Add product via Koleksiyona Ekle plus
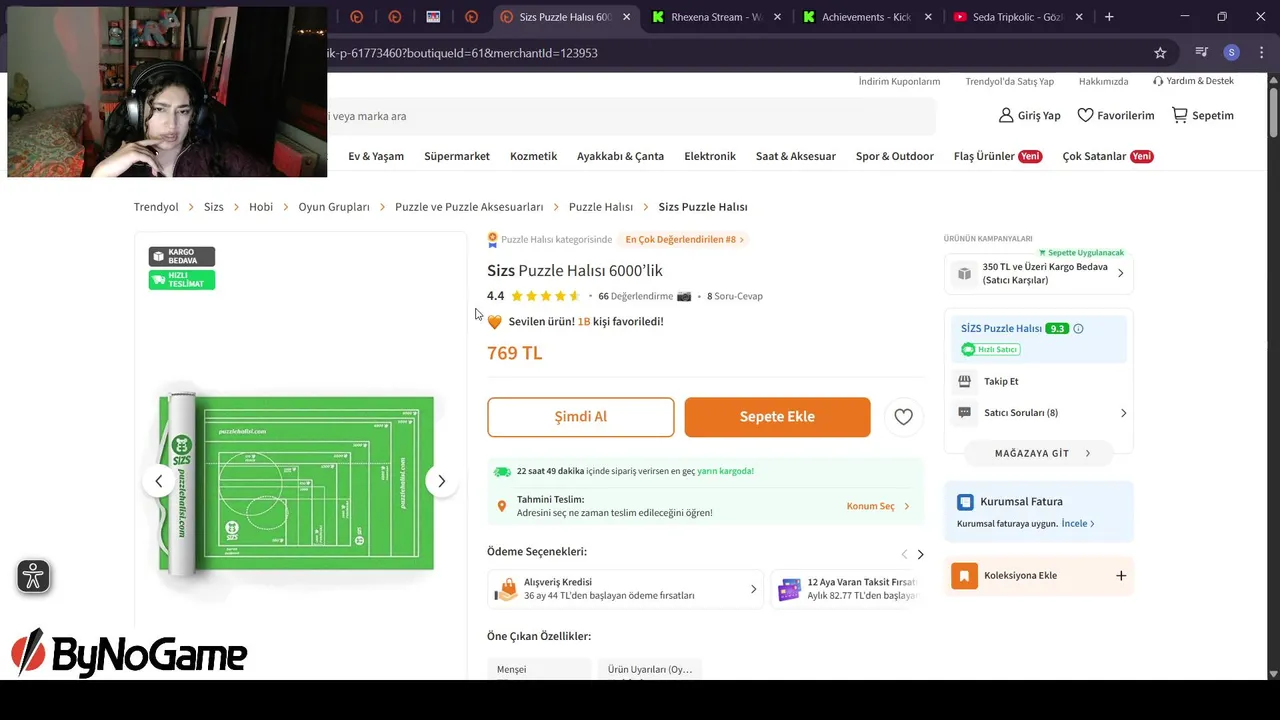1280x720 pixels. coord(1121,575)
